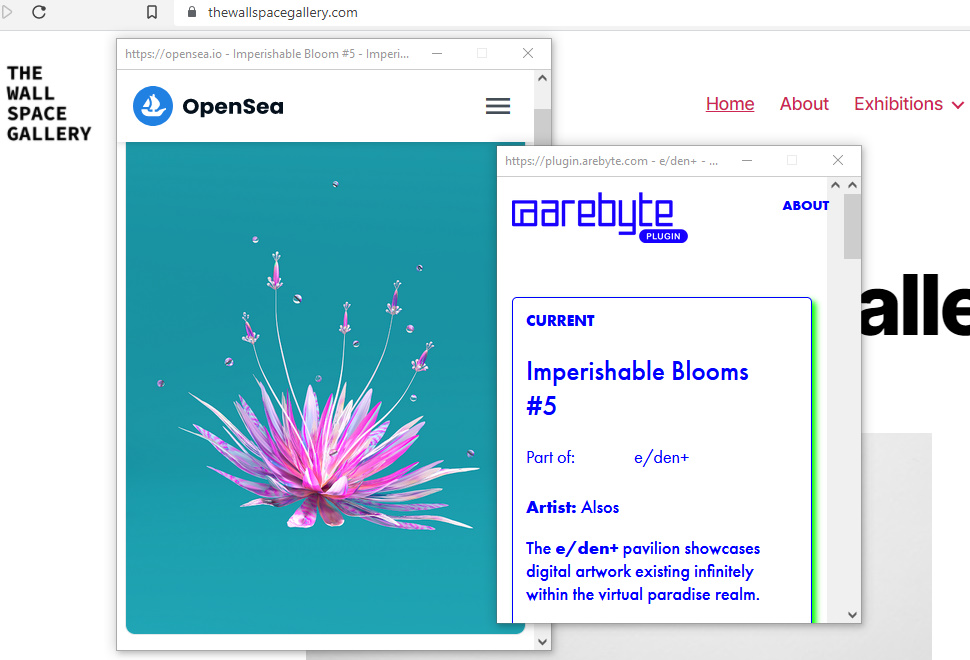Maximize the OpenSea popup window
970x660 pixels.
(x=482, y=53)
